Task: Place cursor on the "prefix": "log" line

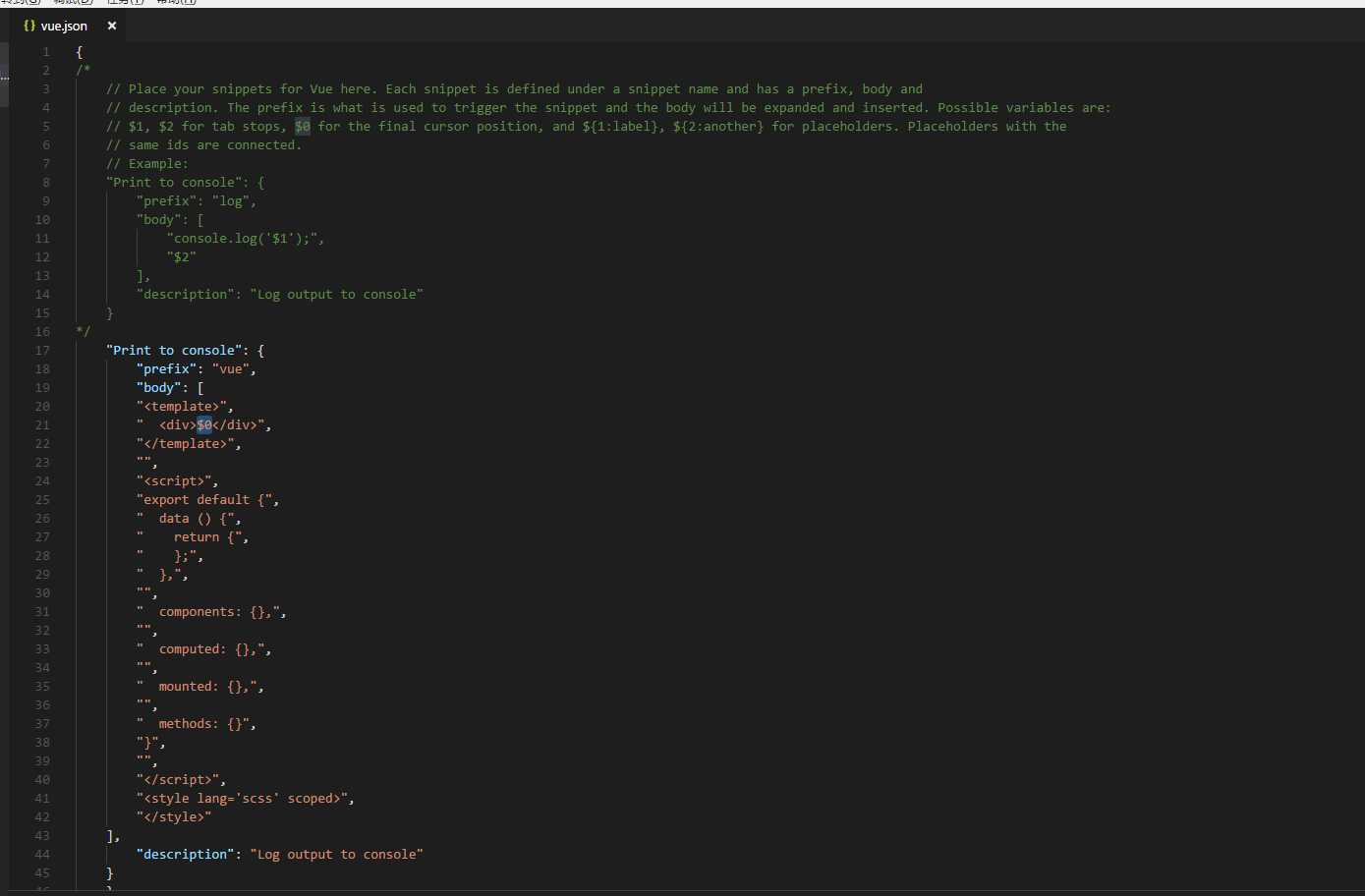Action: point(197,201)
